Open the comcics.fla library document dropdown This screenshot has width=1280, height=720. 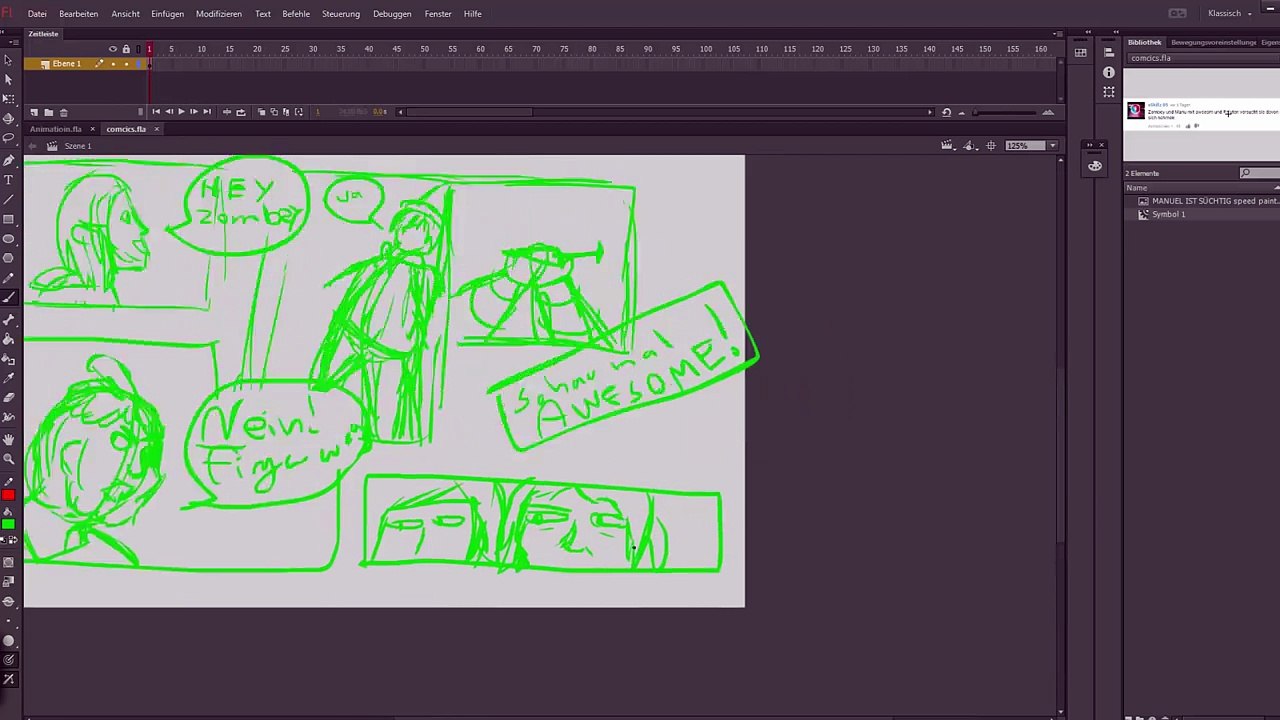point(1203,58)
